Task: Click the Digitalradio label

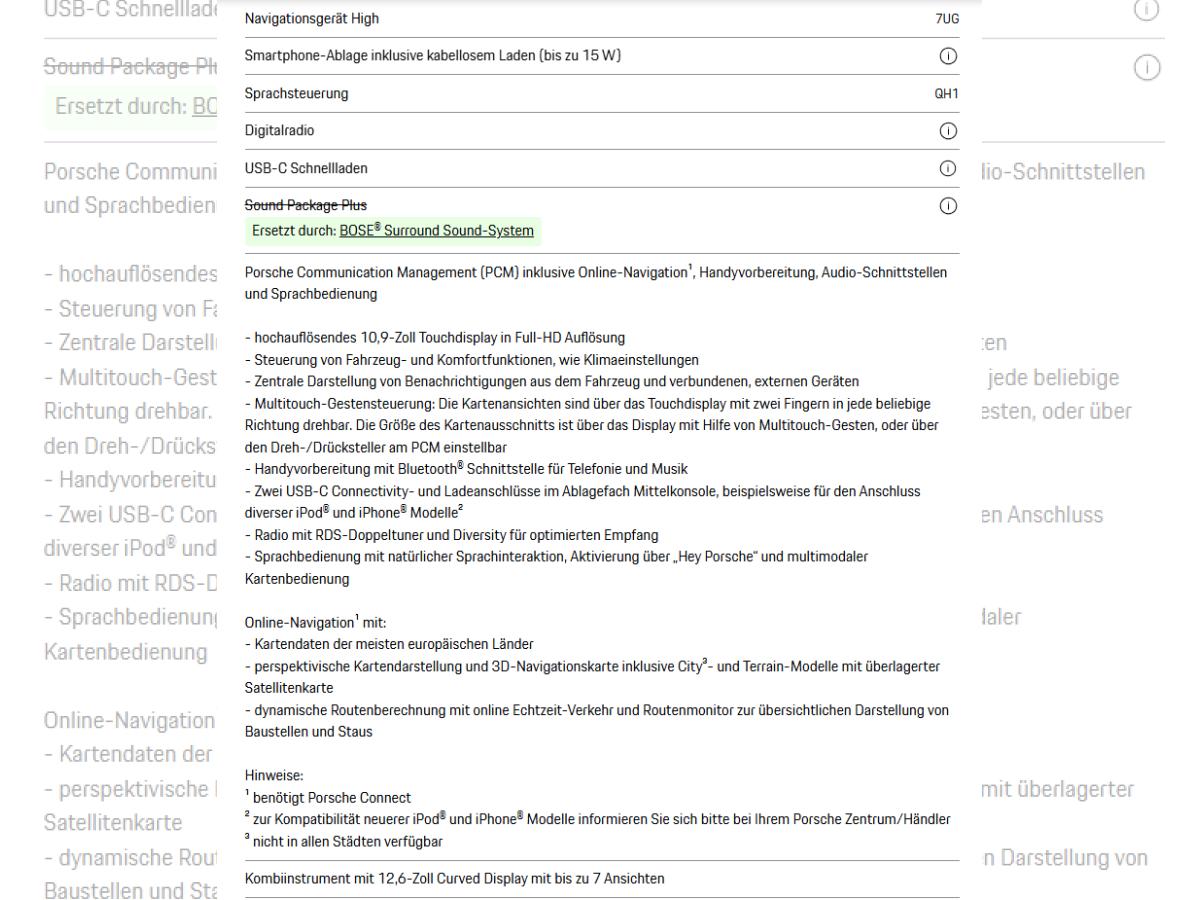Action: (x=271, y=131)
